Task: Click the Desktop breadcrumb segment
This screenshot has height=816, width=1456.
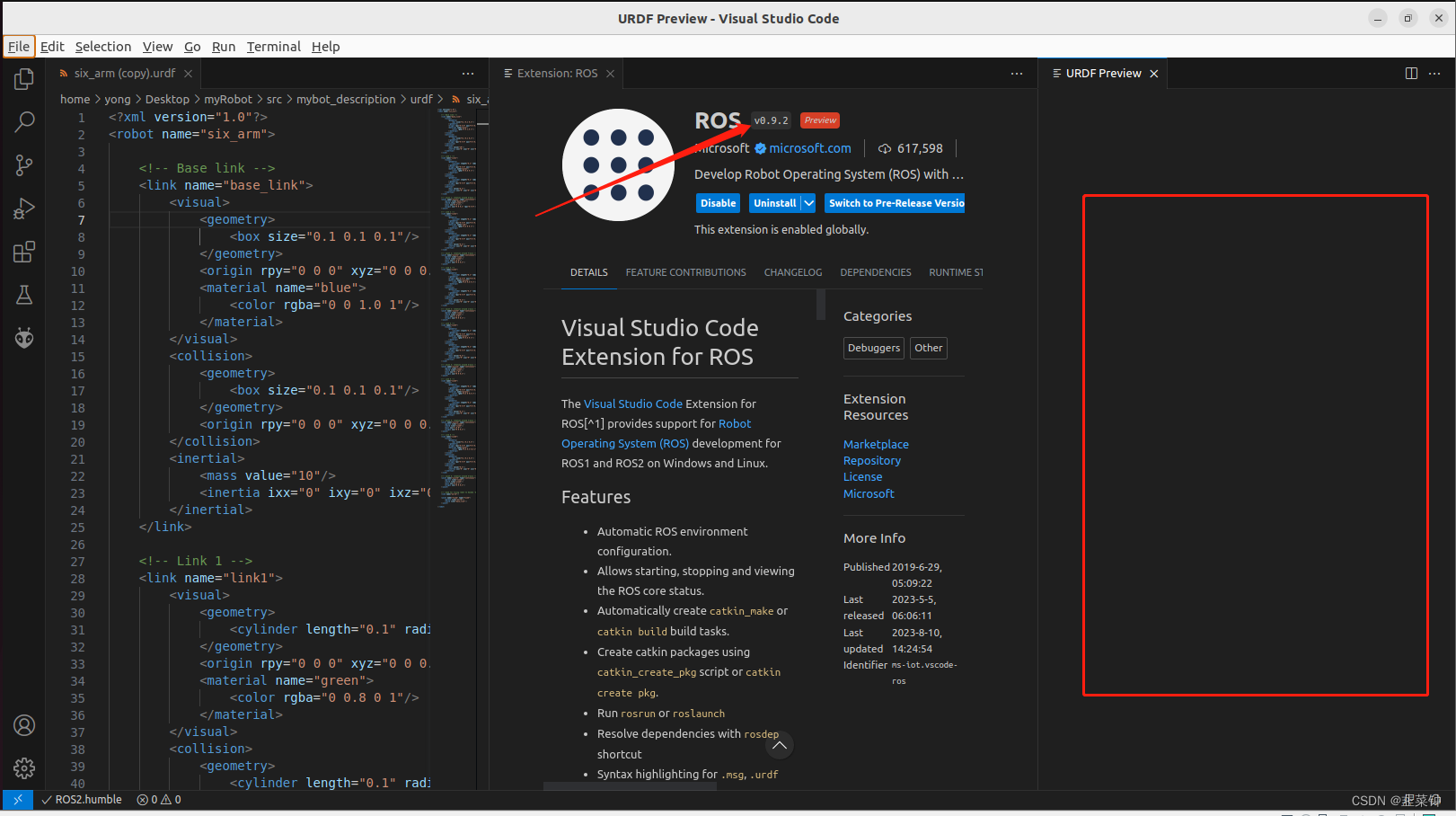Action: pyautogui.click(x=167, y=100)
